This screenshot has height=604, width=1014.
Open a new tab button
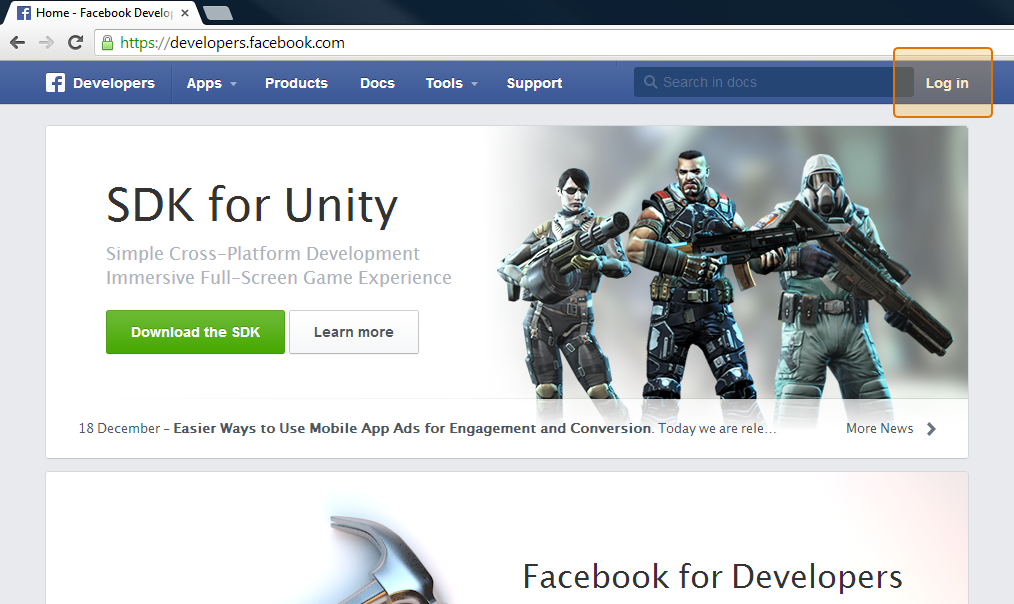[x=218, y=13]
